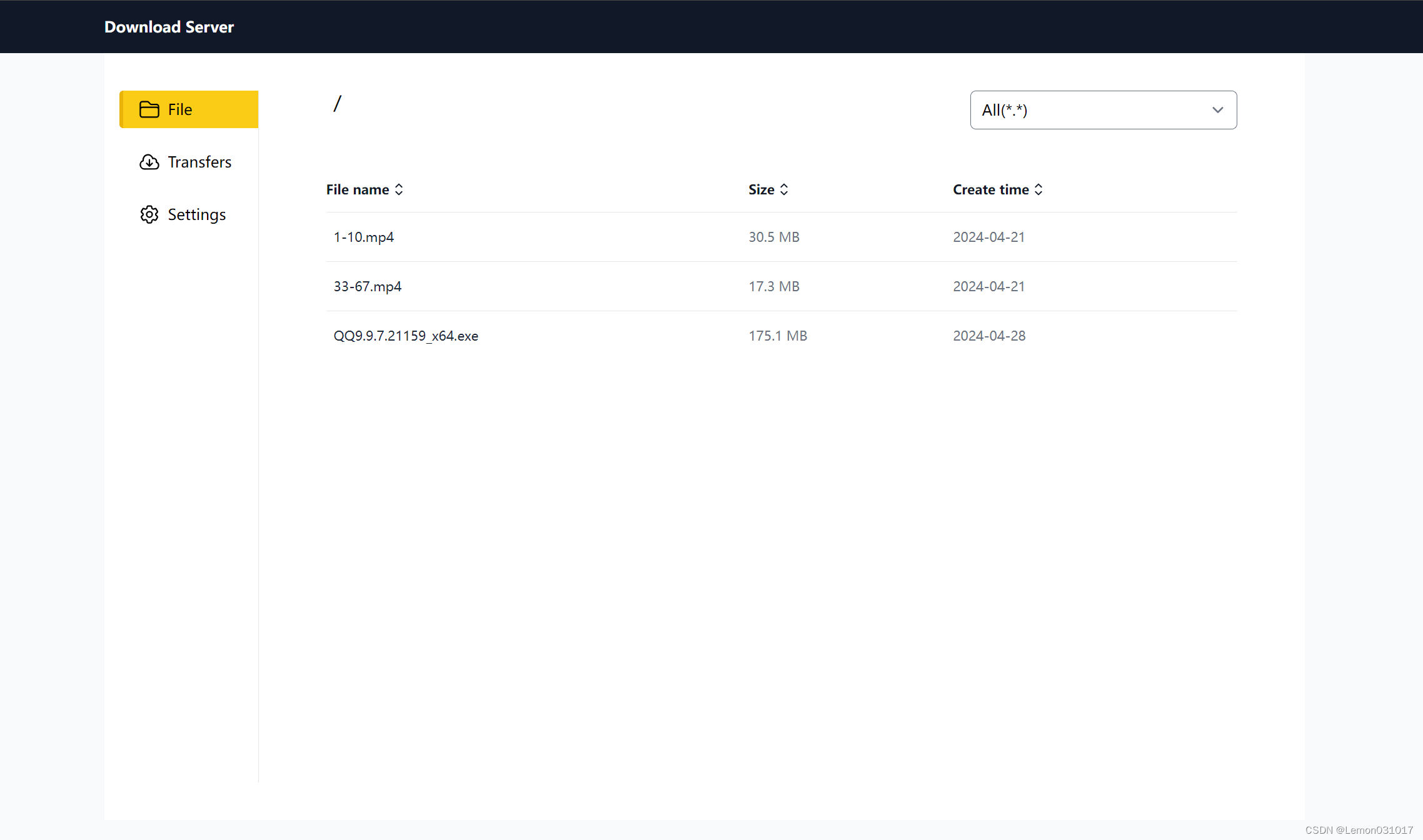
Task: Click the dropdown chevron arrow icon
Action: 1217,110
